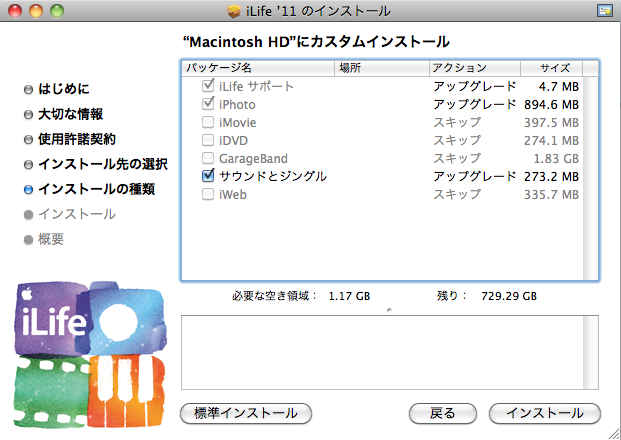Image resolution: width=621 pixels, height=440 pixels.
Task: Click the 274.1 MB size value
Action: tap(551, 141)
